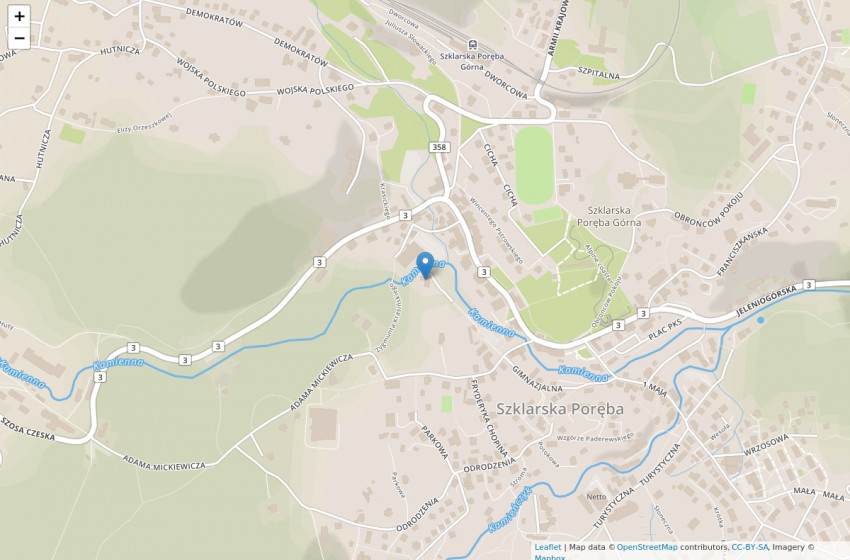Screen dimensions: 850x560
Task: Click the Netto store label
Action: tap(596, 496)
